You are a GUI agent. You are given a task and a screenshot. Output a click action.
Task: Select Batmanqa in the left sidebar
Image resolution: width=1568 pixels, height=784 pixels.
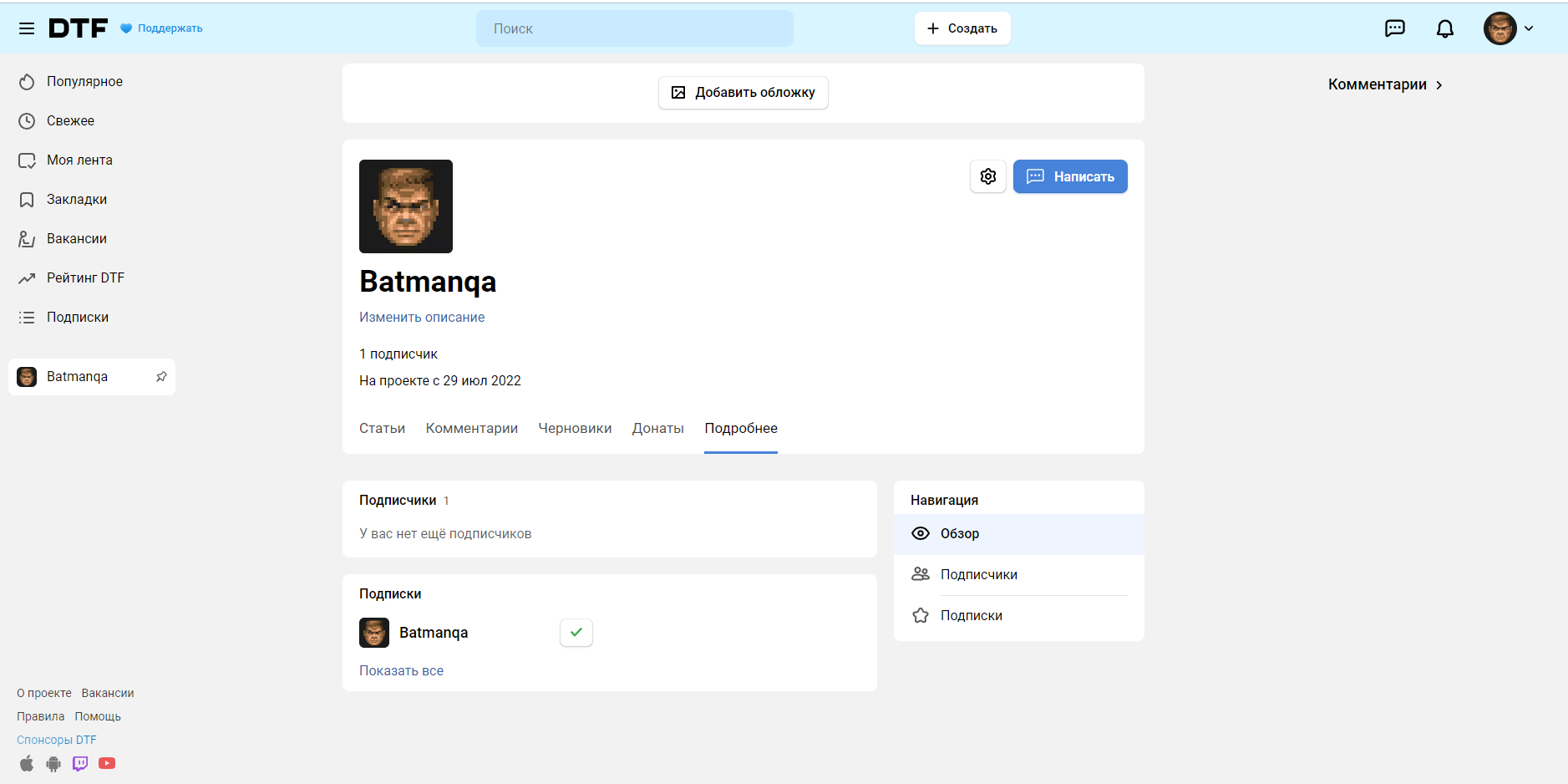point(92,377)
